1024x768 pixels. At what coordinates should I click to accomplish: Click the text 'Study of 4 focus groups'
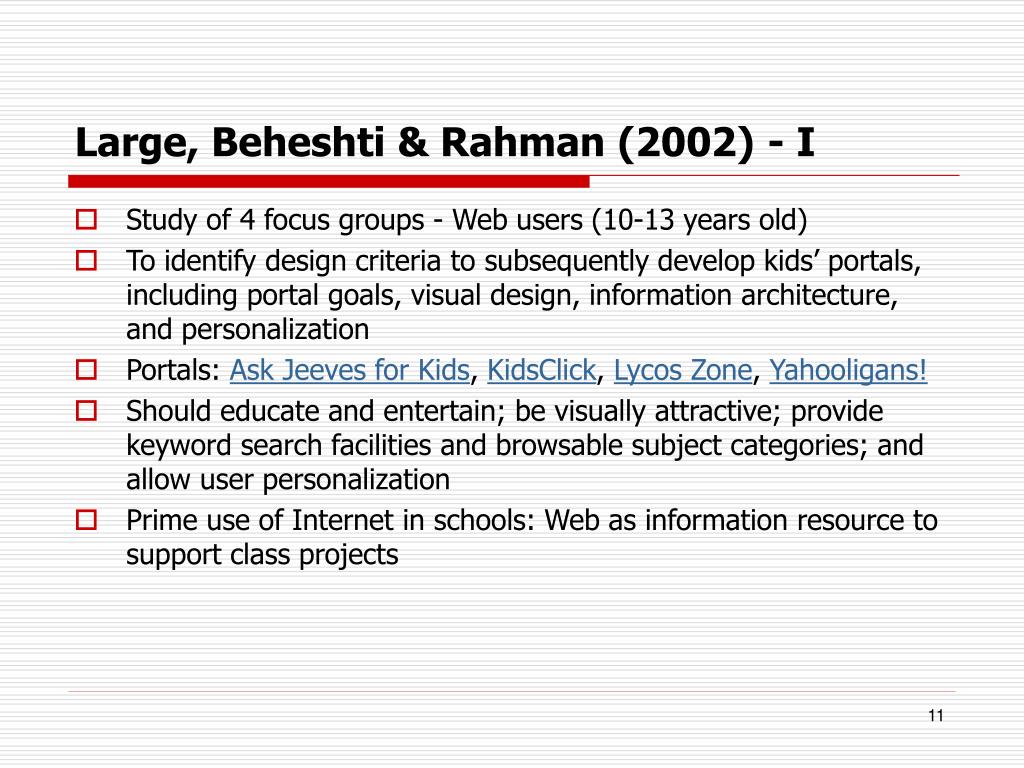click(275, 220)
